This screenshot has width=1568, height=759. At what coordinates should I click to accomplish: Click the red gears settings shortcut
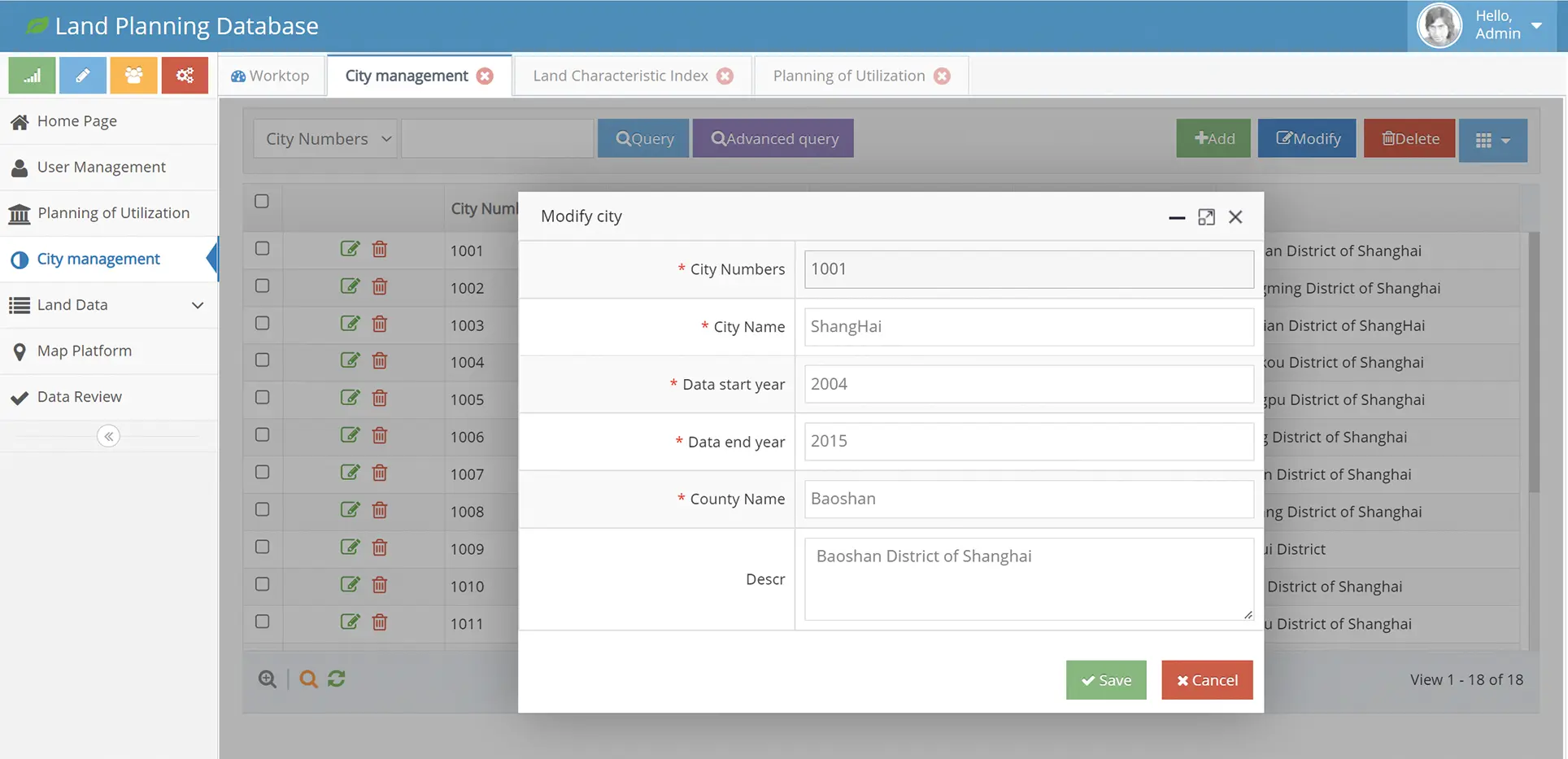click(x=185, y=76)
